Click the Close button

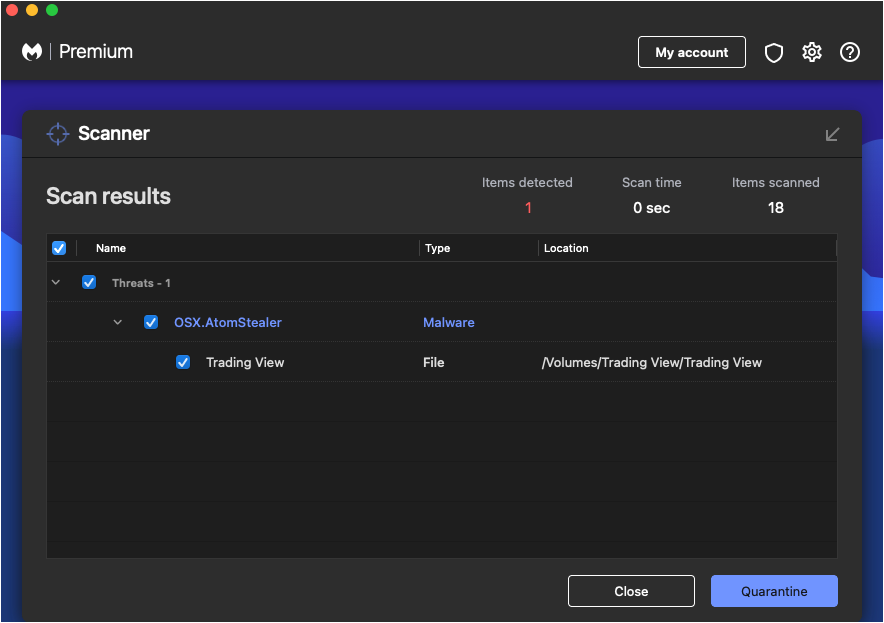[631, 591]
